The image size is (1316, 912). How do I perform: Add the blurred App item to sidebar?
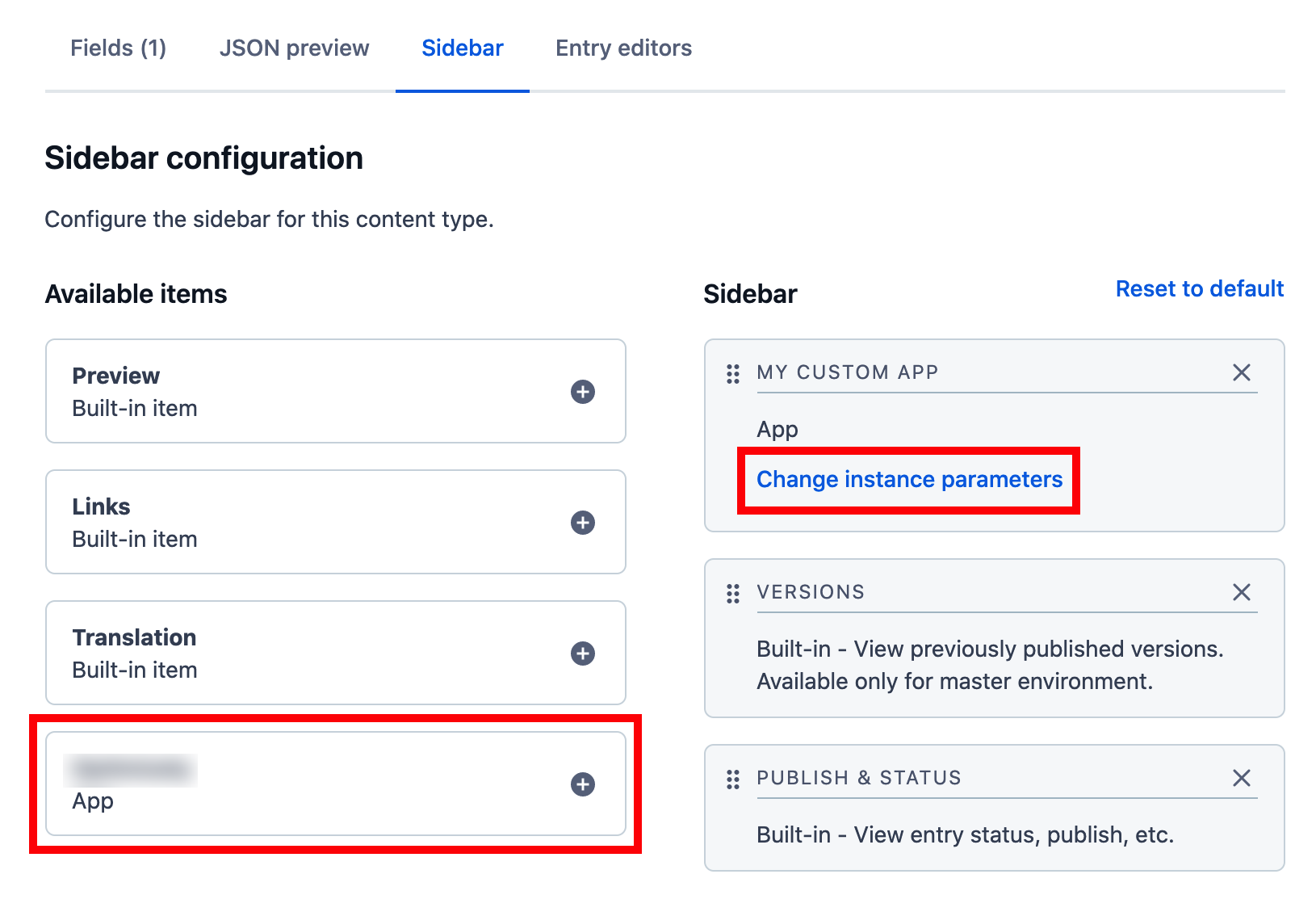pyautogui.click(x=582, y=784)
